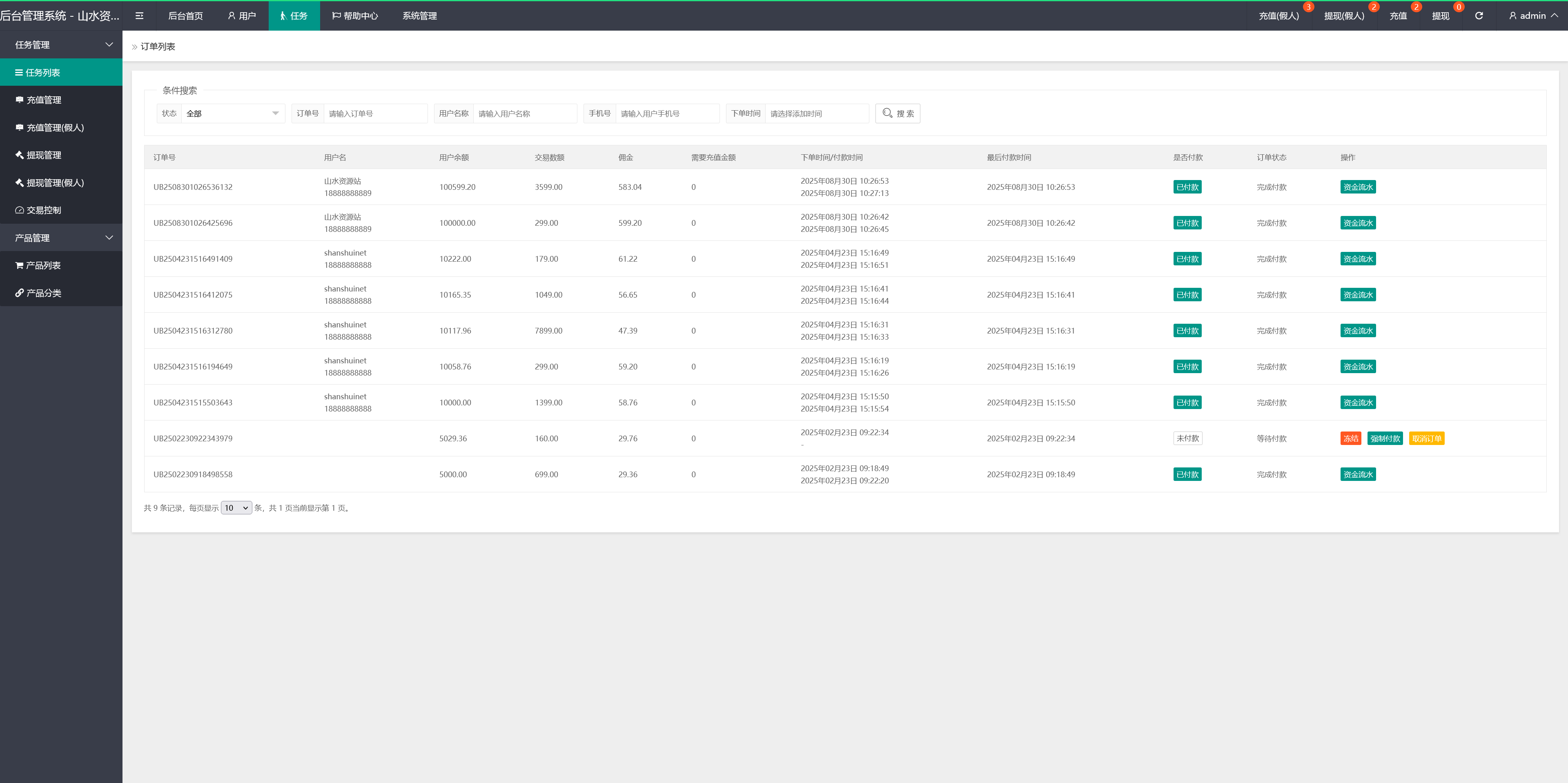Click the search magnifier button
This screenshot has width=1568, height=783.
click(897, 114)
